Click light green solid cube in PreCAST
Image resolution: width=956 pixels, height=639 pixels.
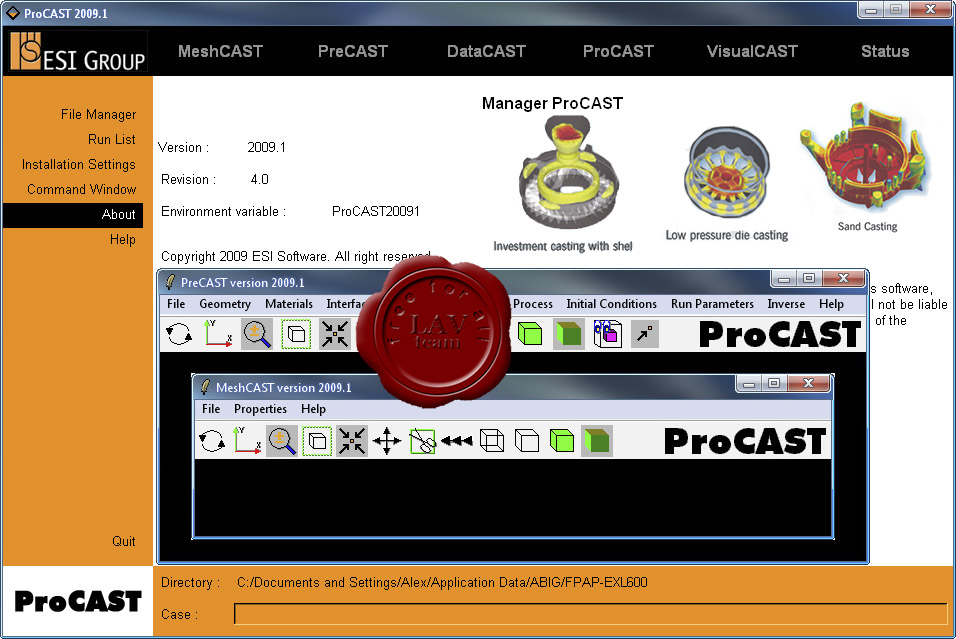click(x=530, y=334)
